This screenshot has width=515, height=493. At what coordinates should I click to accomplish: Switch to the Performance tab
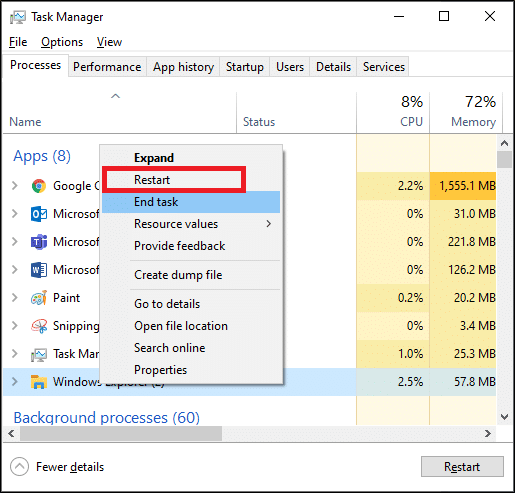click(107, 67)
